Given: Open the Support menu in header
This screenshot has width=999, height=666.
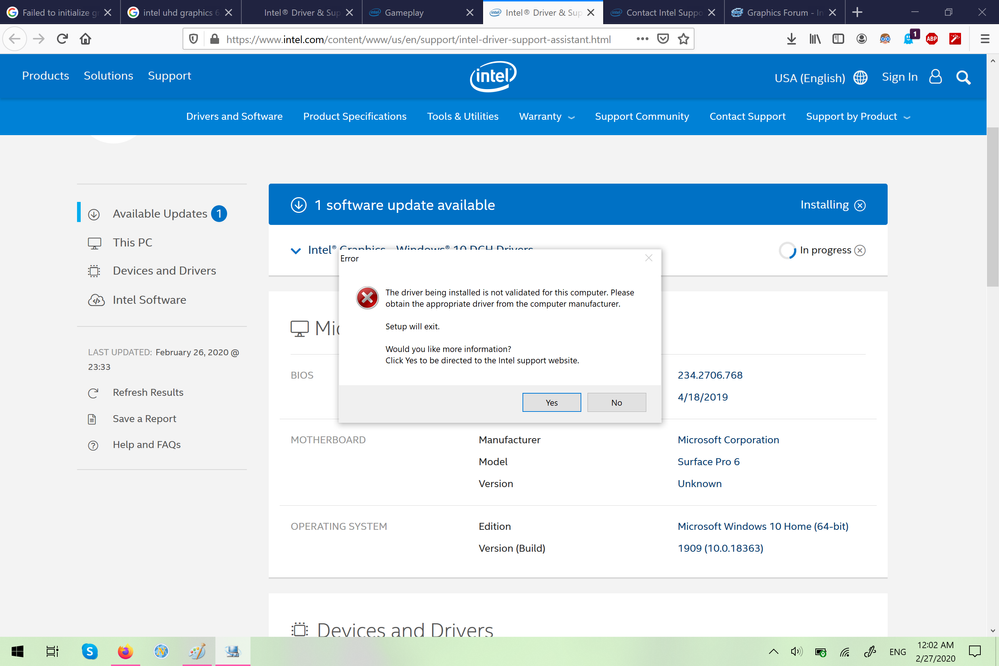Looking at the screenshot, I should pyautogui.click(x=169, y=76).
